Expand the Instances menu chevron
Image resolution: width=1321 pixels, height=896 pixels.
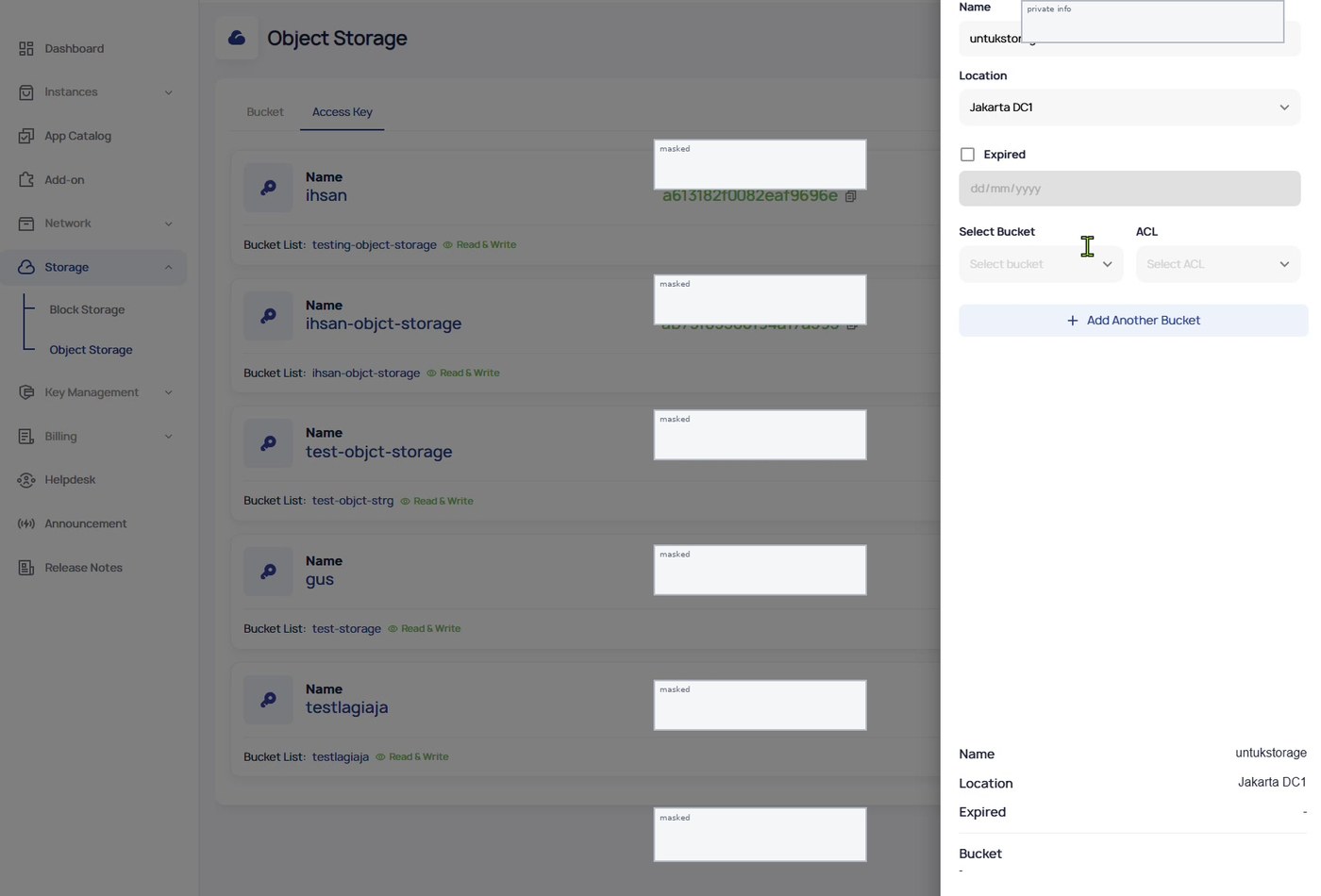click(x=169, y=92)
